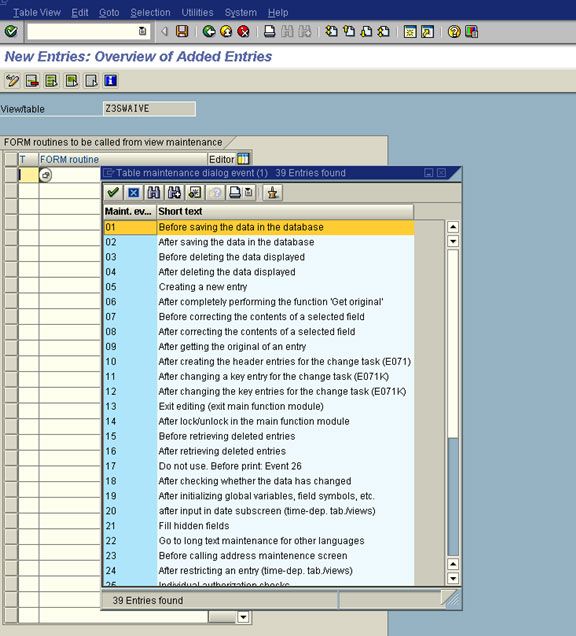Click the Short text column header
576x636 pixels.
(285, 211)
